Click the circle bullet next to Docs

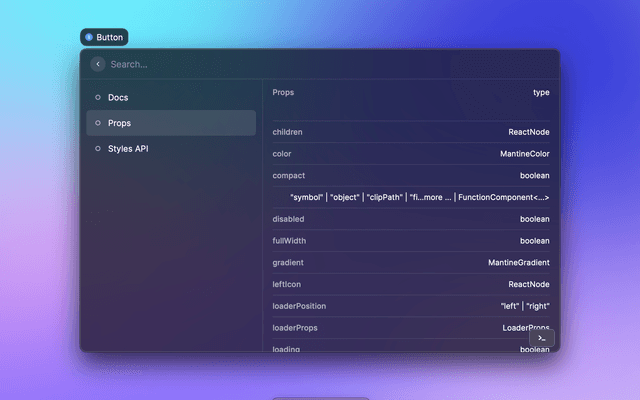[97, 97]
